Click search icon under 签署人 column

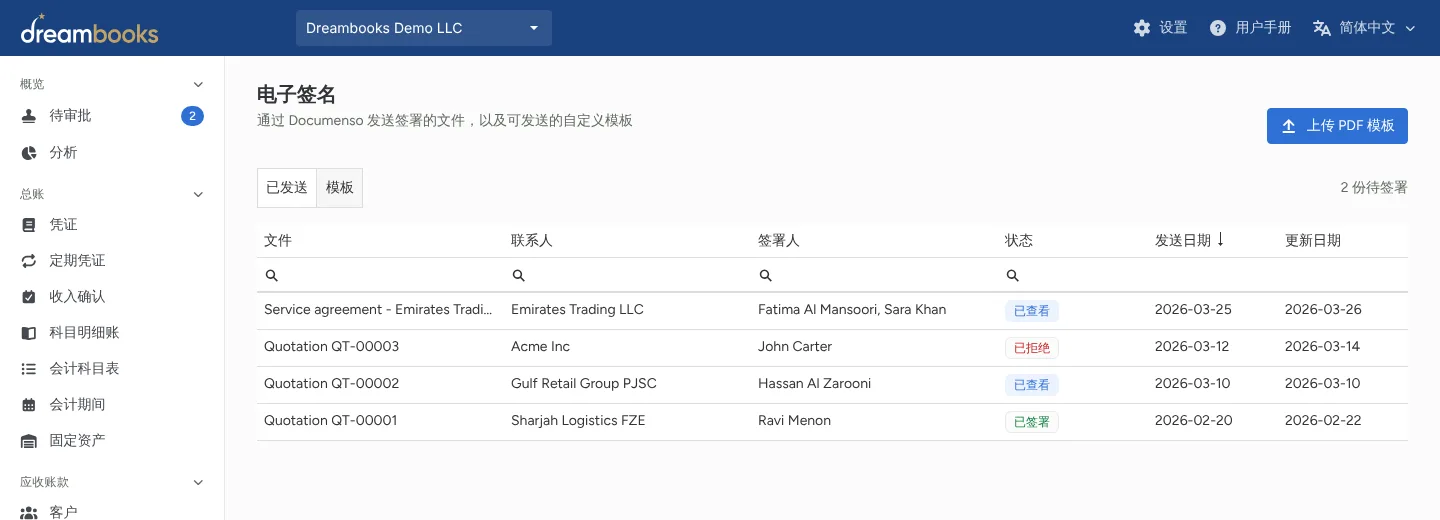(x=765, y=275)
